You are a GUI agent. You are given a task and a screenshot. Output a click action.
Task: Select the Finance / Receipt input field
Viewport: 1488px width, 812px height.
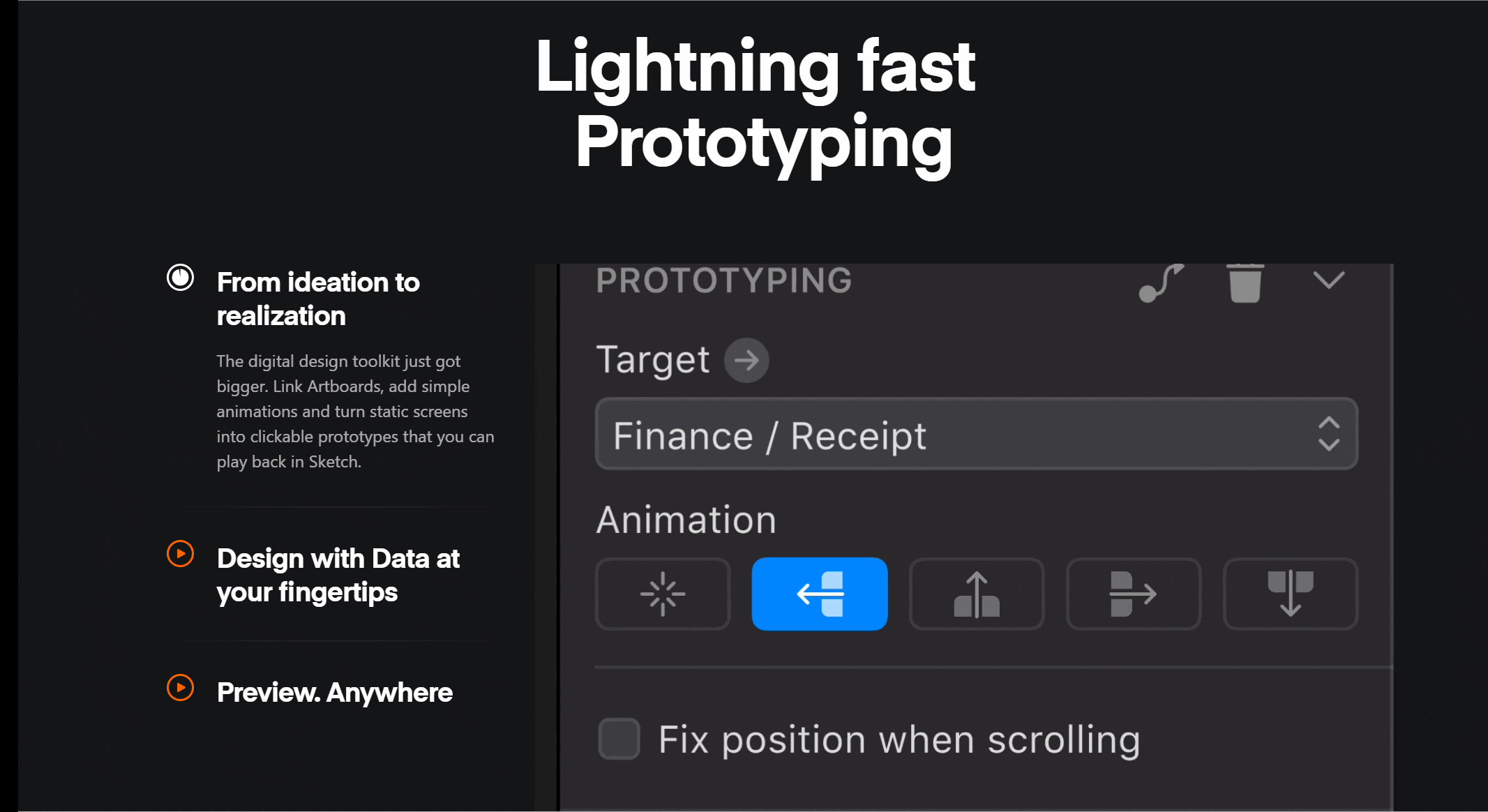(976, 434)
